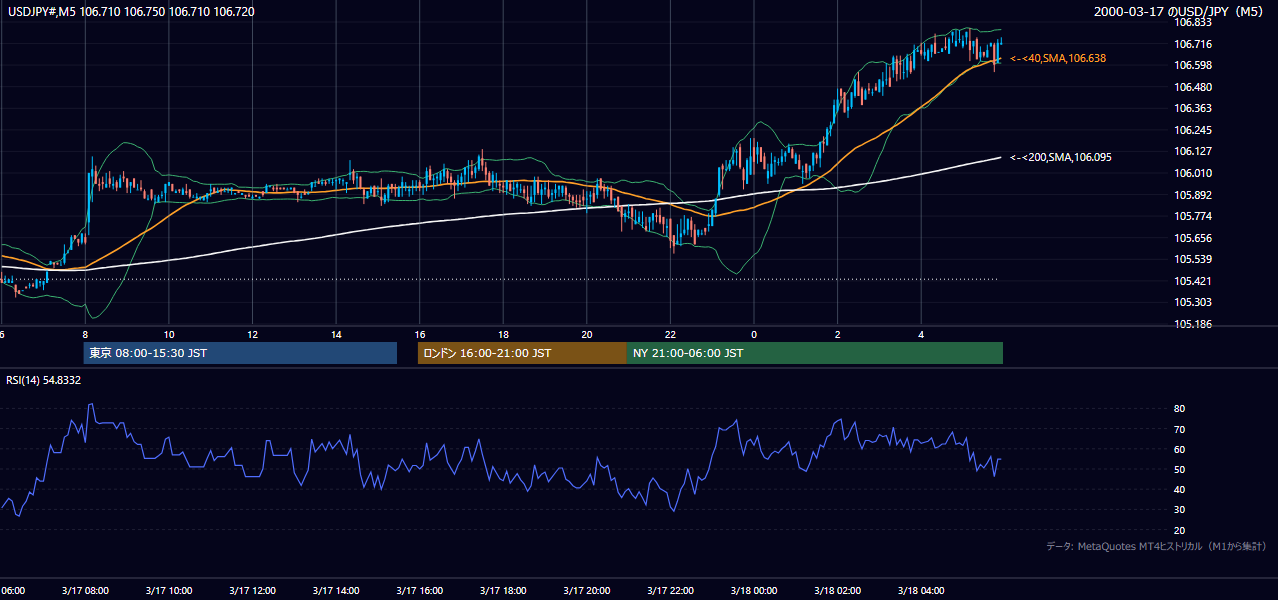
Task: Click price axis value 105.303
Action: (1192, 302)
